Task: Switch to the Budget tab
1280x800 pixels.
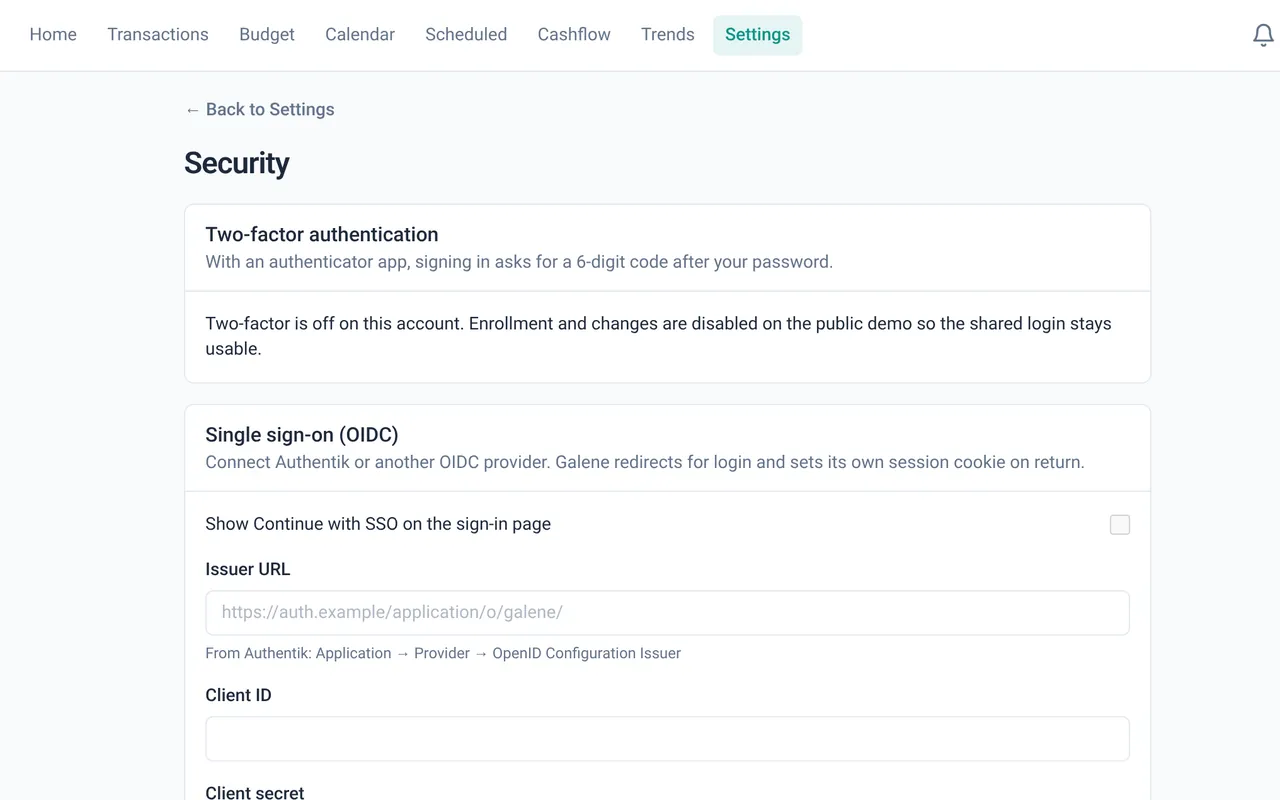Action: point(267,35)
